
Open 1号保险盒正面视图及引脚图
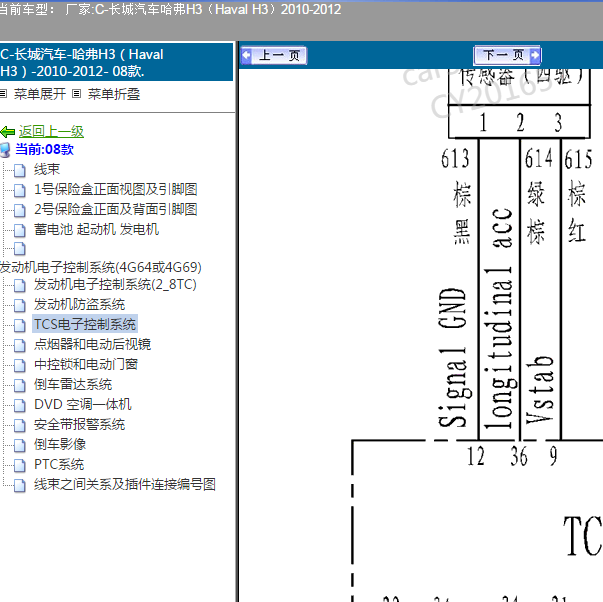[x=115, y=189]
